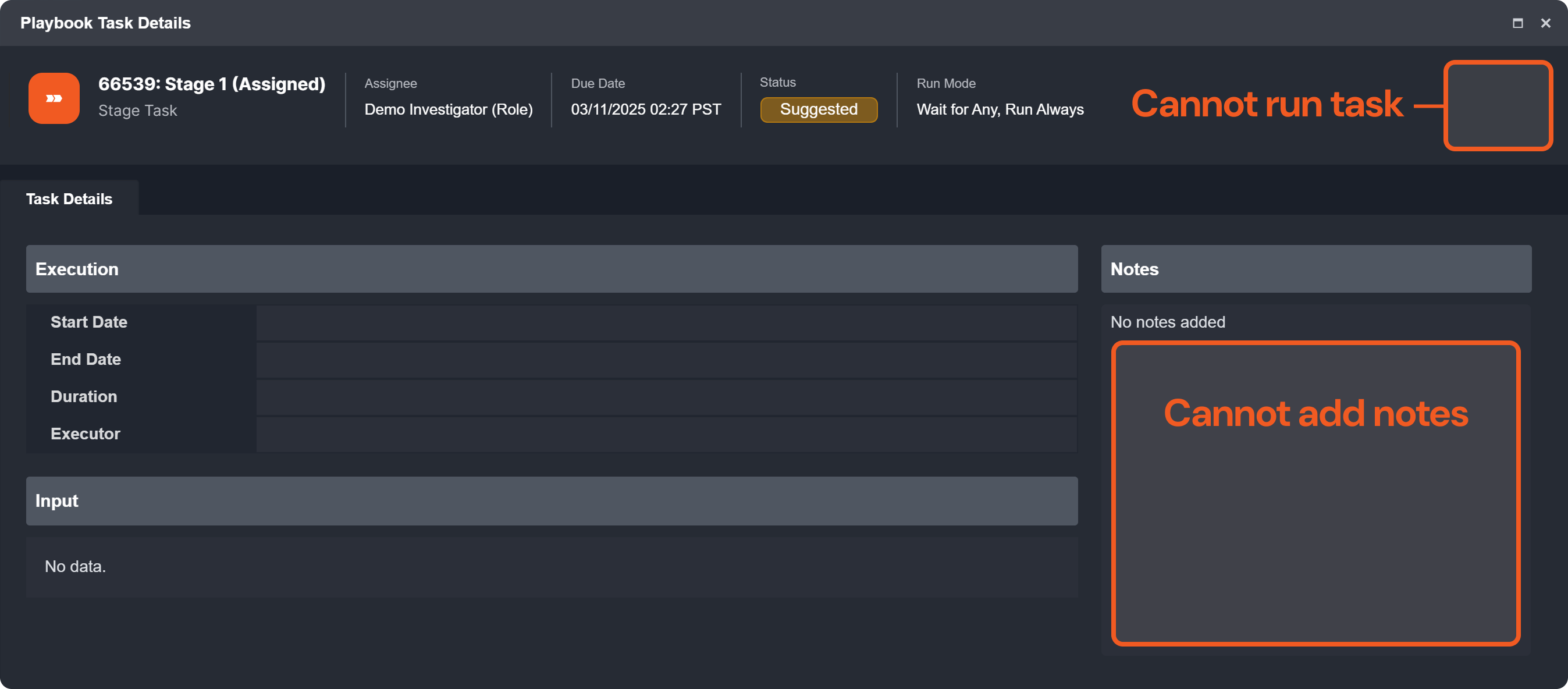Click the empty Start Date field
The height and width of the screenshot is (689, 1568).
tap(666, 322)
